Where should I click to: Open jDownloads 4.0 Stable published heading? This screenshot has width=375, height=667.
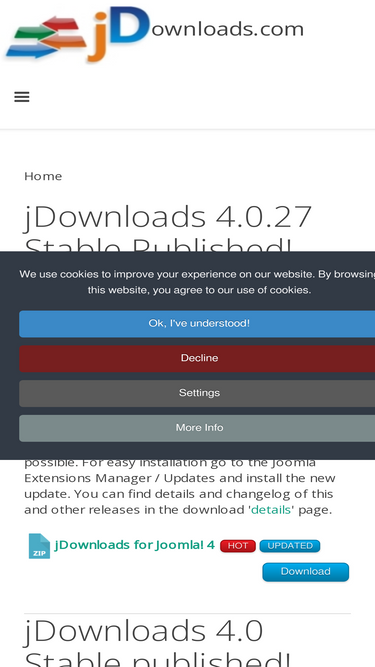157,643
